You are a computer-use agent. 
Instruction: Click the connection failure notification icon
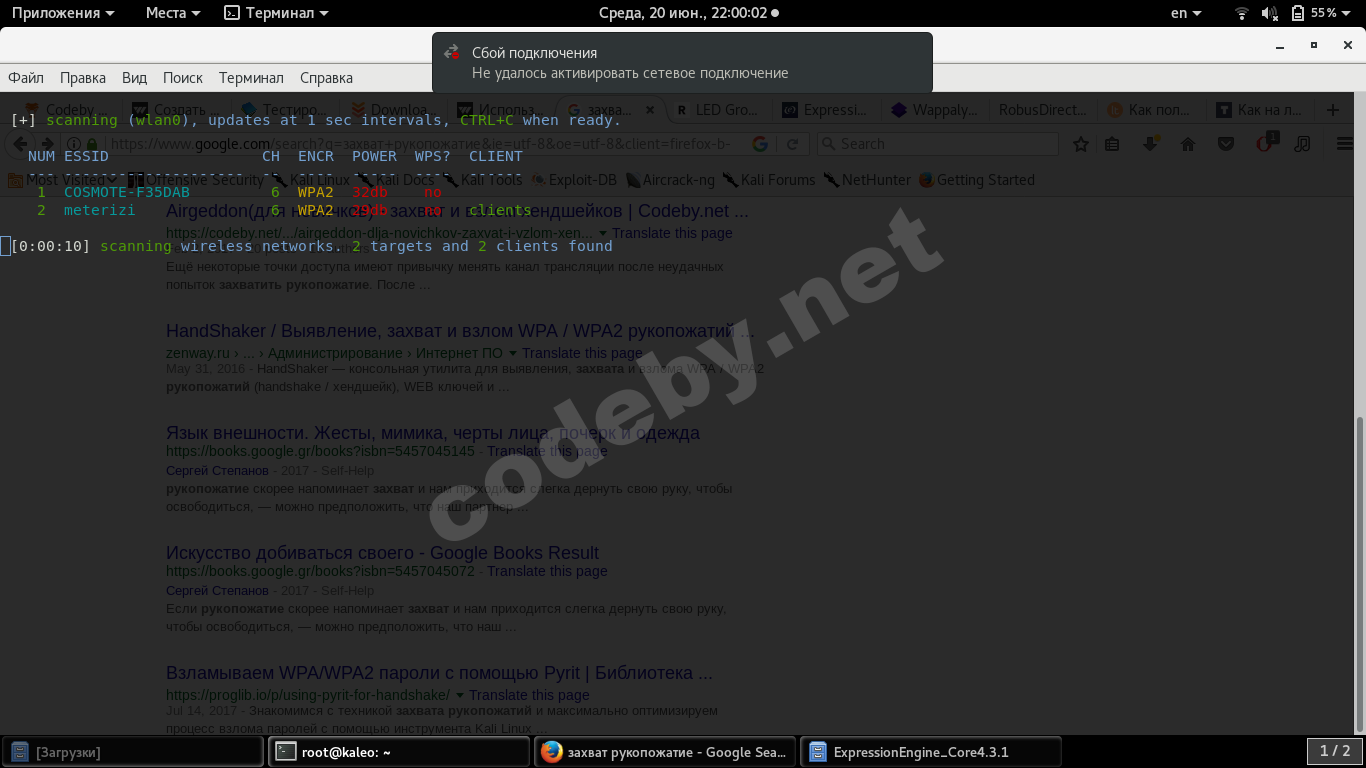452,53
